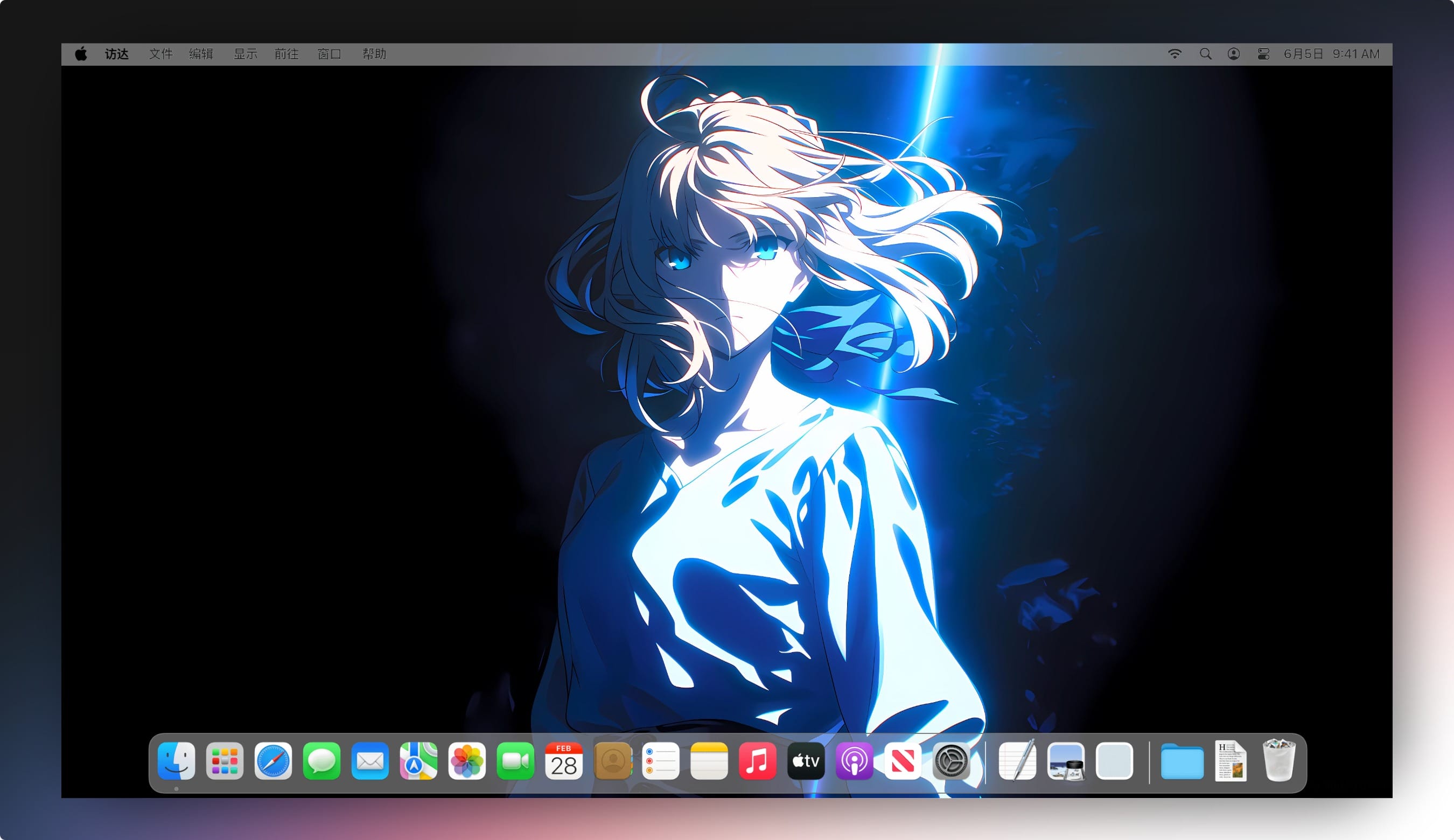This screenshot has height=840, width=1454.
Task: Open the Messages app
Action: coord(321,761)
